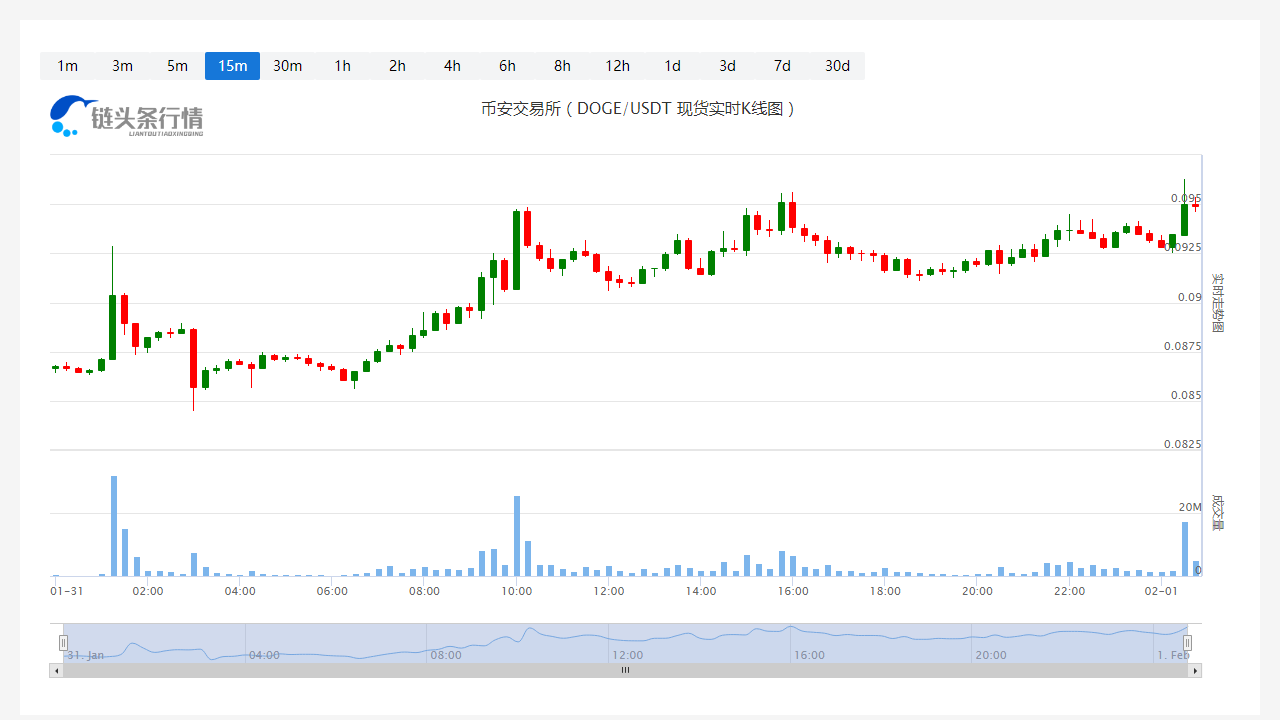Click the scrollbar right arrow button
Screen dimensions: 1280x720
click(1194, 671)
